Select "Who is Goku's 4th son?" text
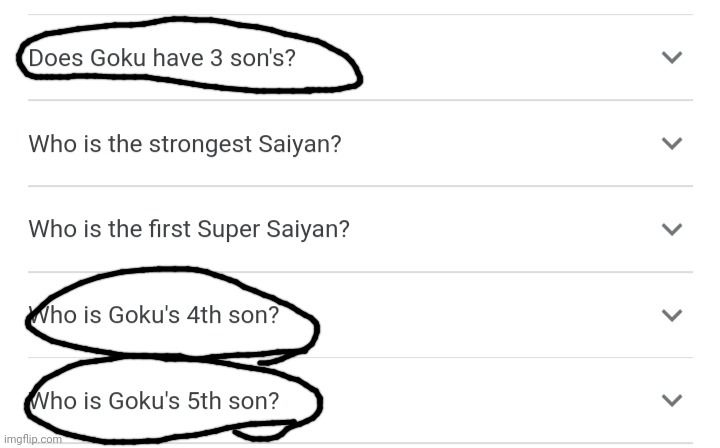Image resolution: width=720 pixels, height=448 pixels. click(154, 315)
